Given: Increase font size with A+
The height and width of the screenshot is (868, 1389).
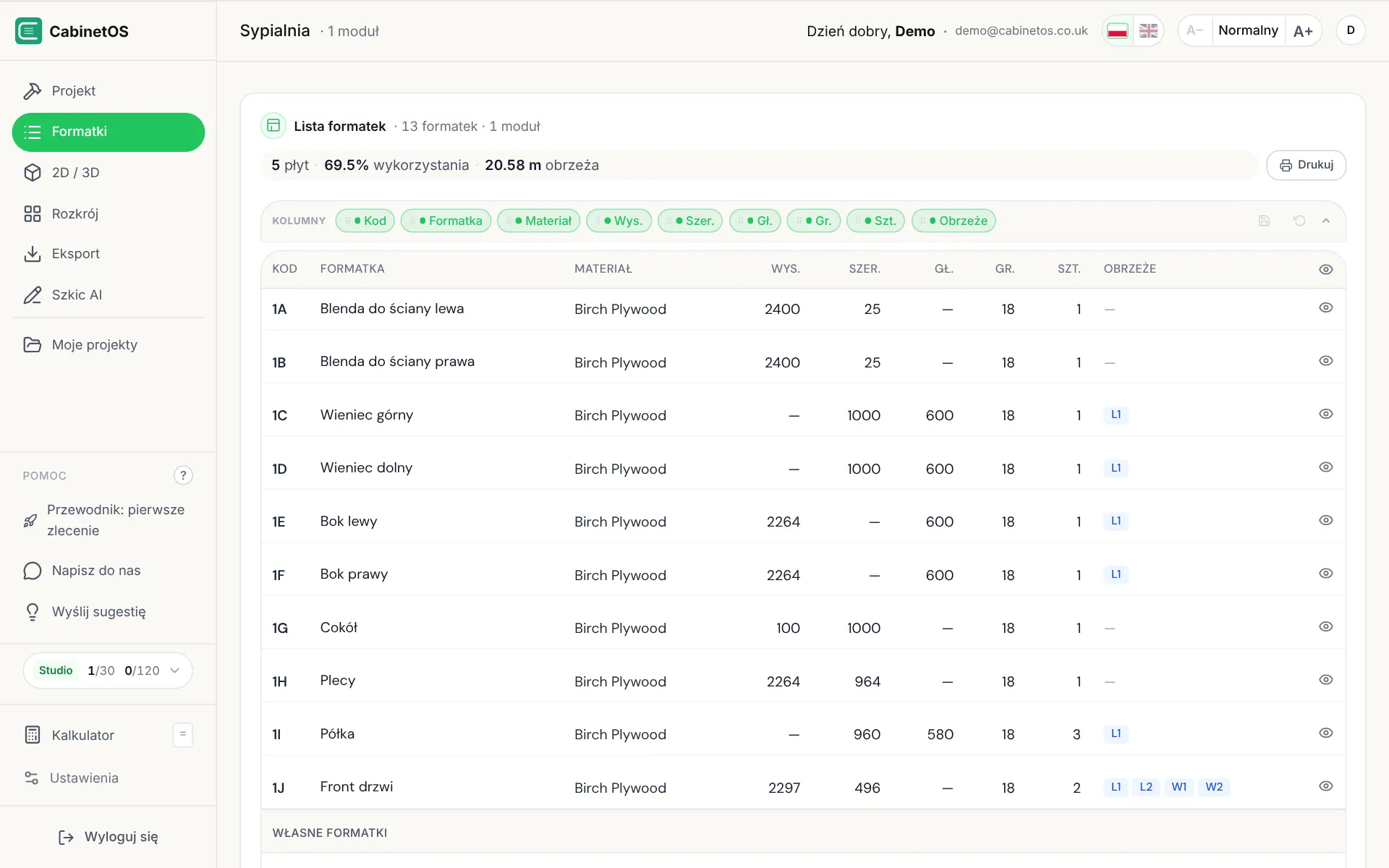Looking at the screenshot, I should [x=1303, y=30].
